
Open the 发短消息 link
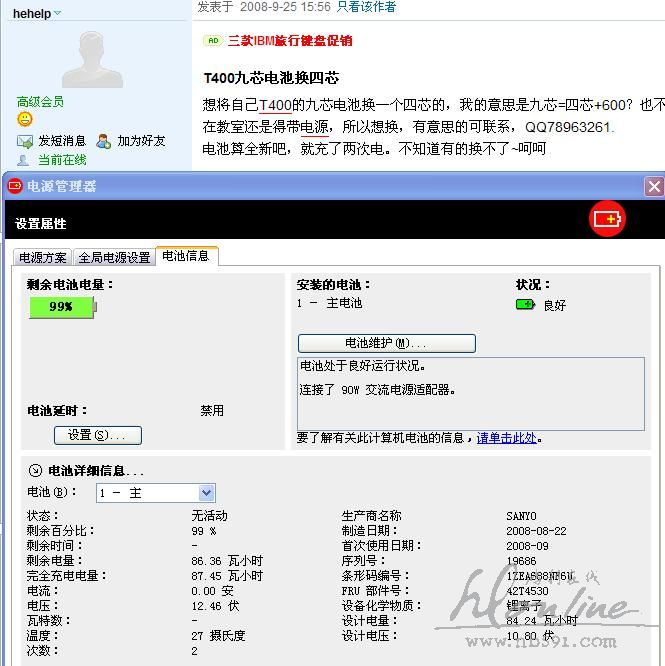(x=62, y=141)
